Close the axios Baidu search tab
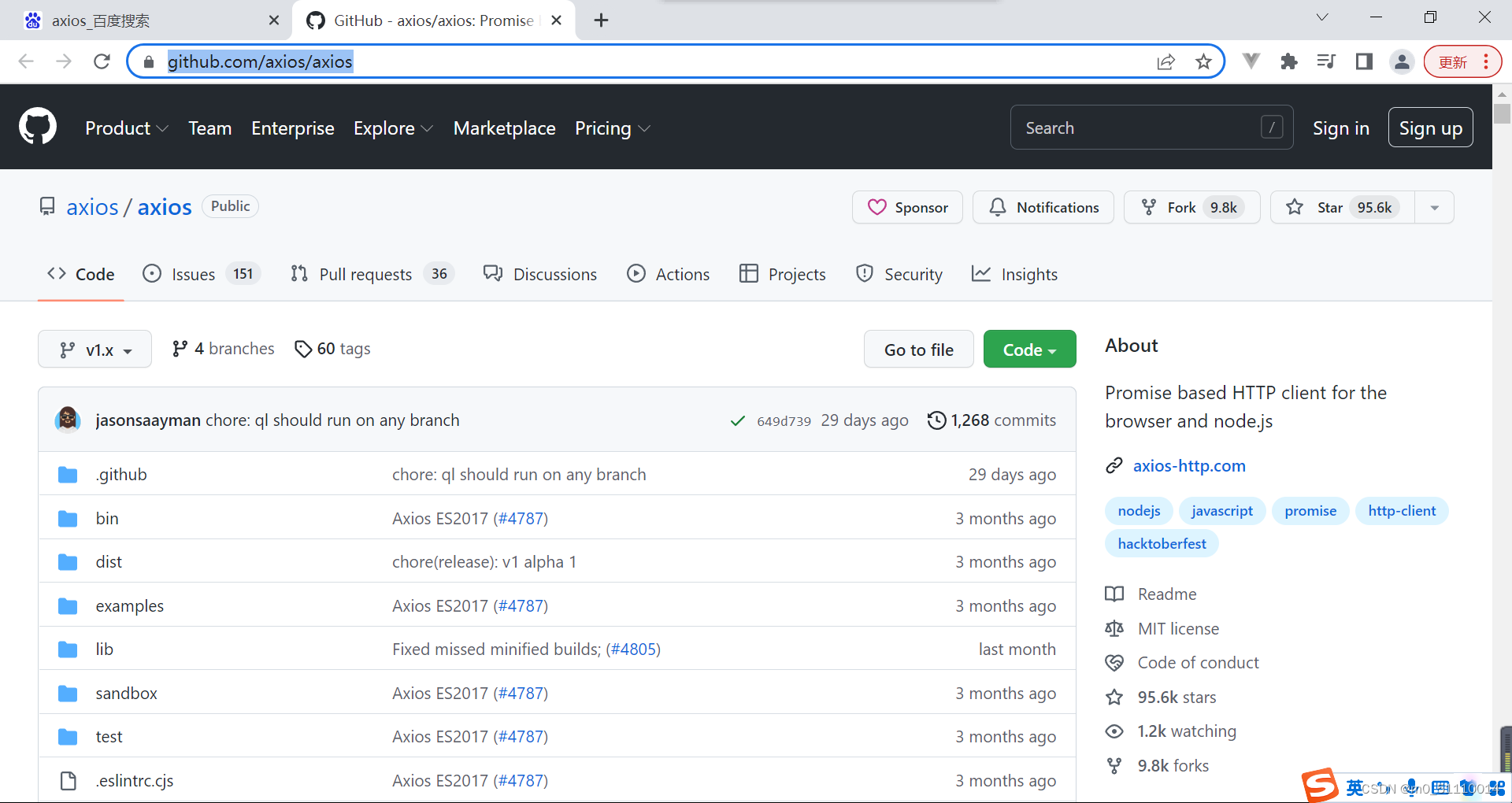 tap(274, 20)
